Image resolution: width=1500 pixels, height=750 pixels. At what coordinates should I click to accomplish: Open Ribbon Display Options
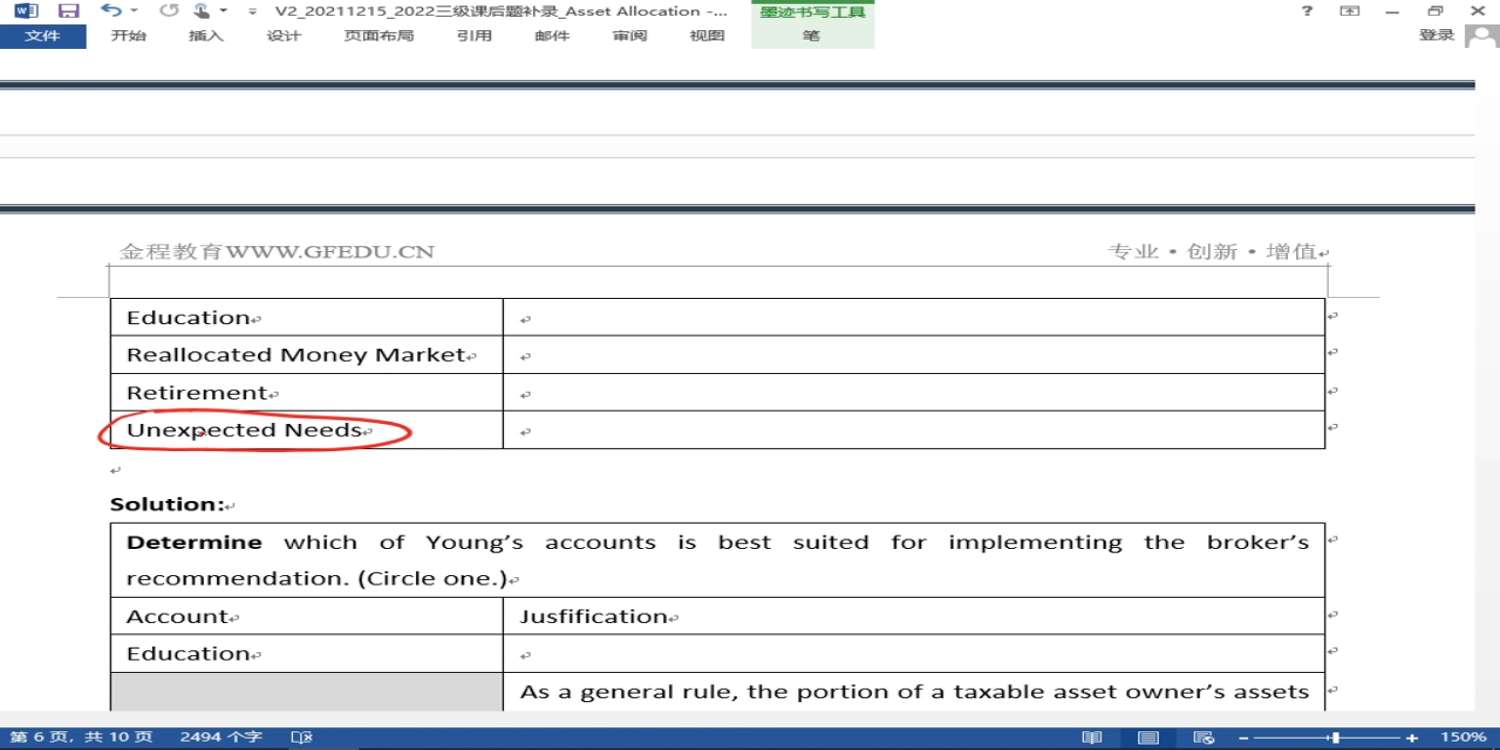[1350, 11]
